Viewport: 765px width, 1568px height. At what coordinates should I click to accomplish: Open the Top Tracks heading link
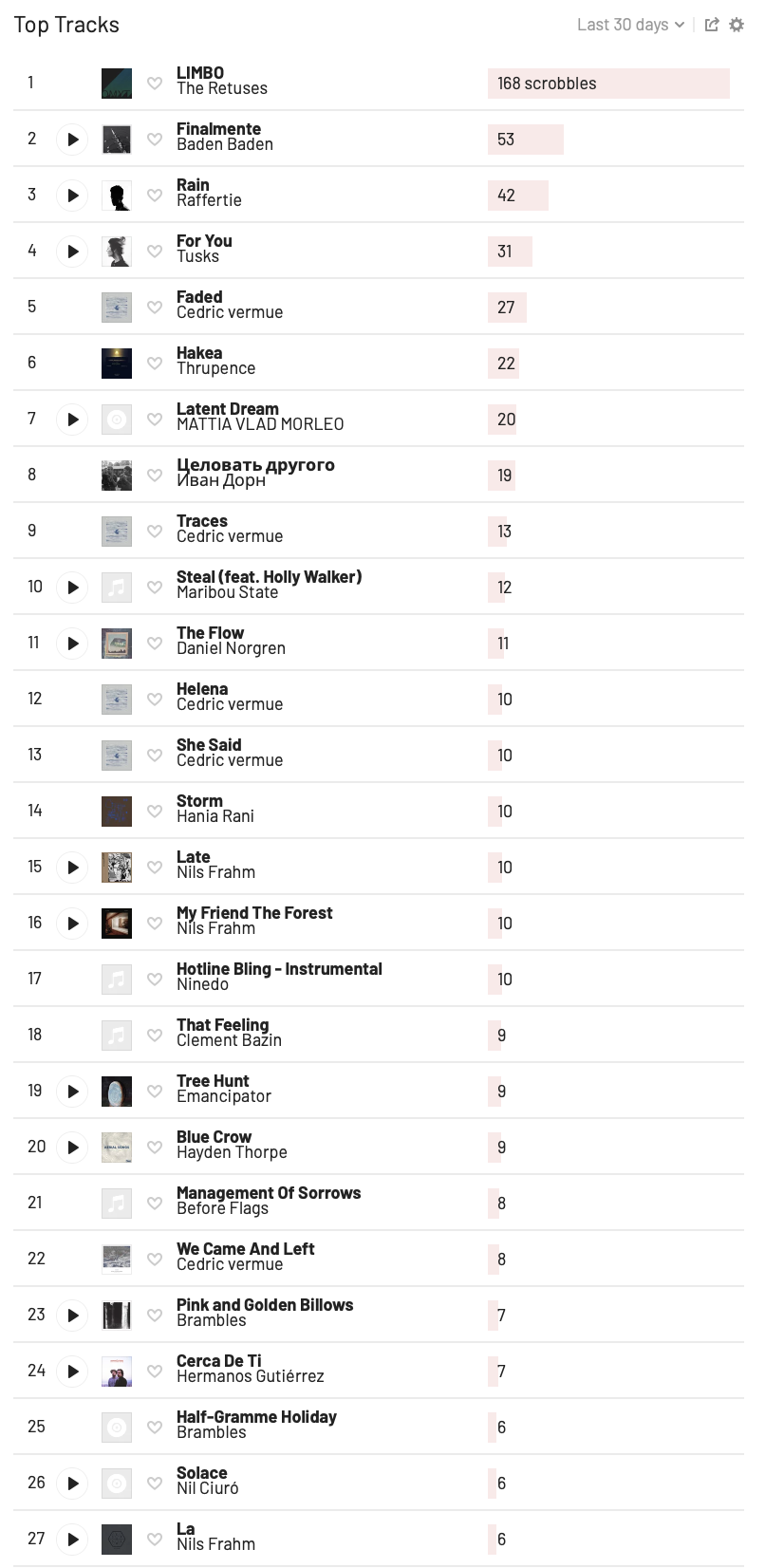click(66, 25)
